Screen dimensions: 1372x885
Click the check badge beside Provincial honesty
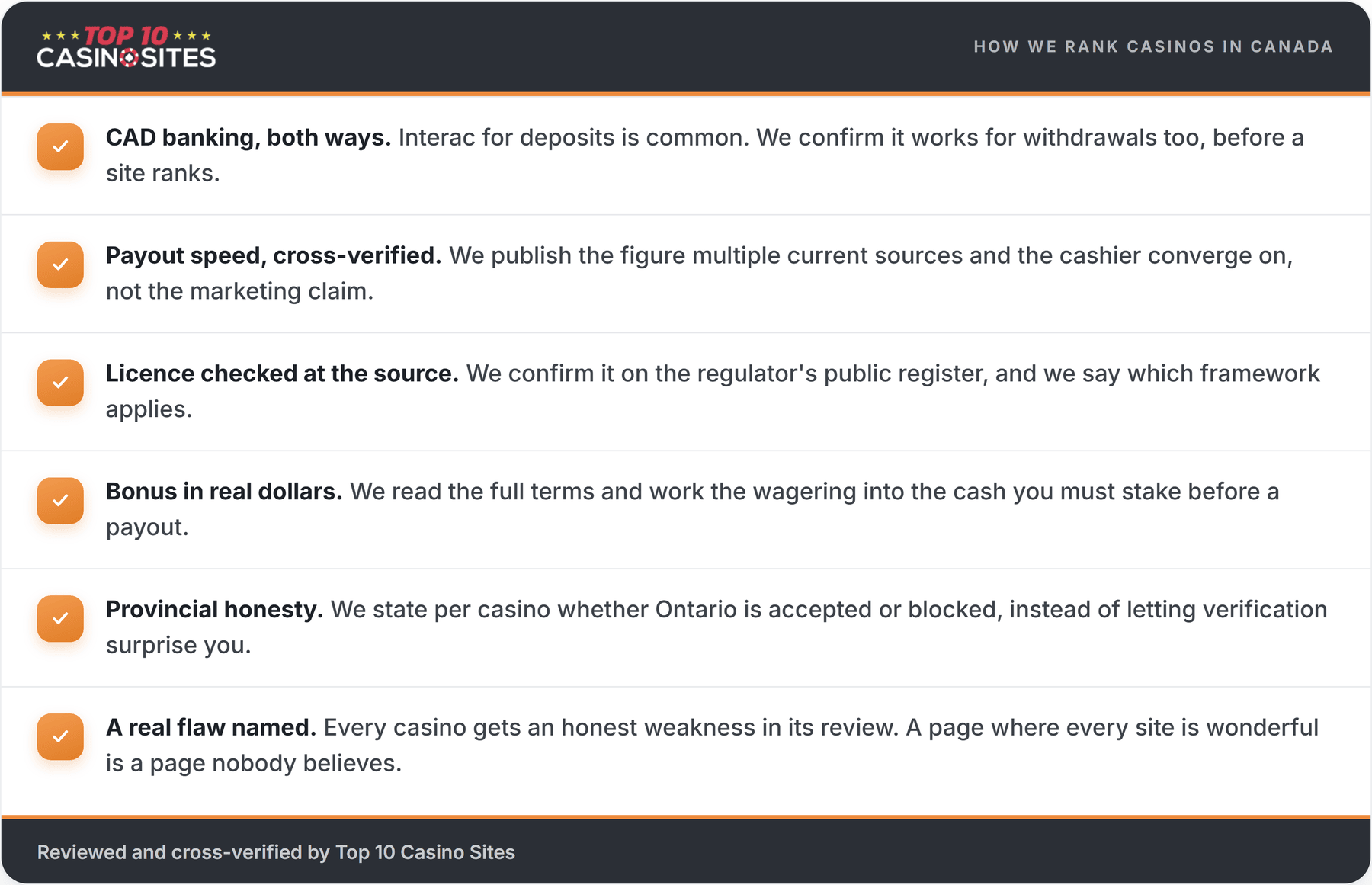pos(60,618)
